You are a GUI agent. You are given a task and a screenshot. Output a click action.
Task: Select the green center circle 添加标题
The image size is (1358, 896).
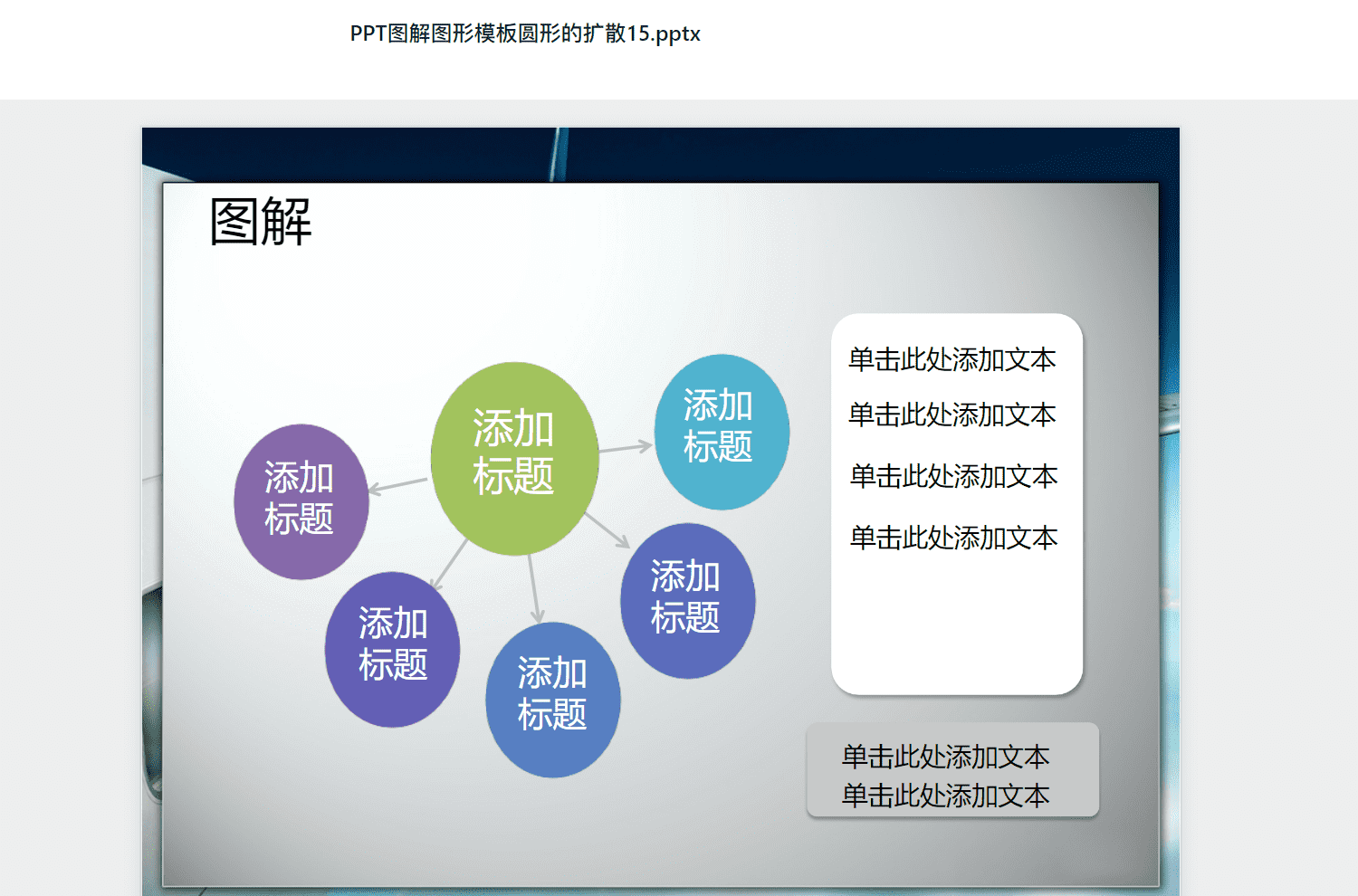coord(514,459)
